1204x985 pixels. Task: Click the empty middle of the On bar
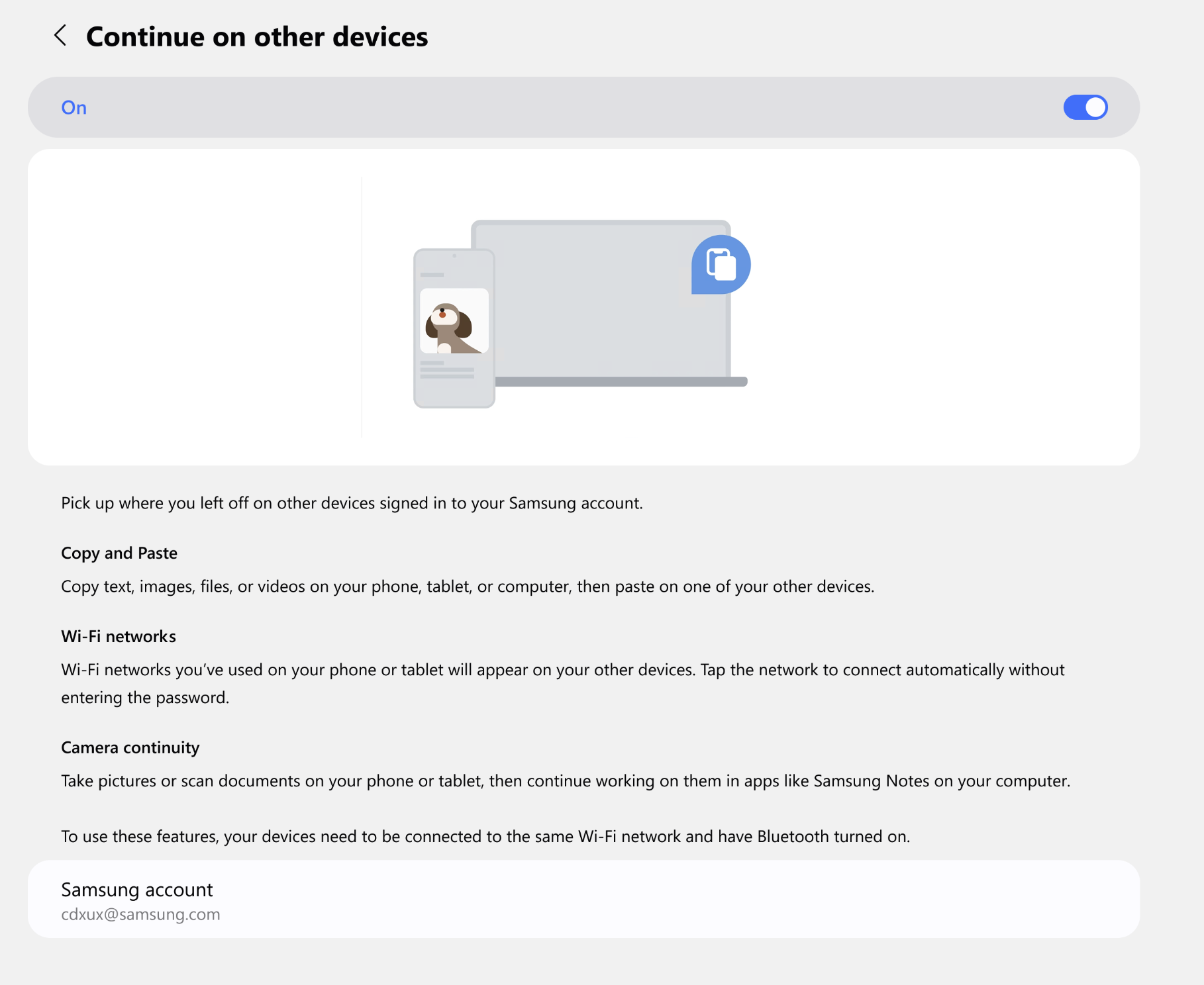(x=570, y=107)
